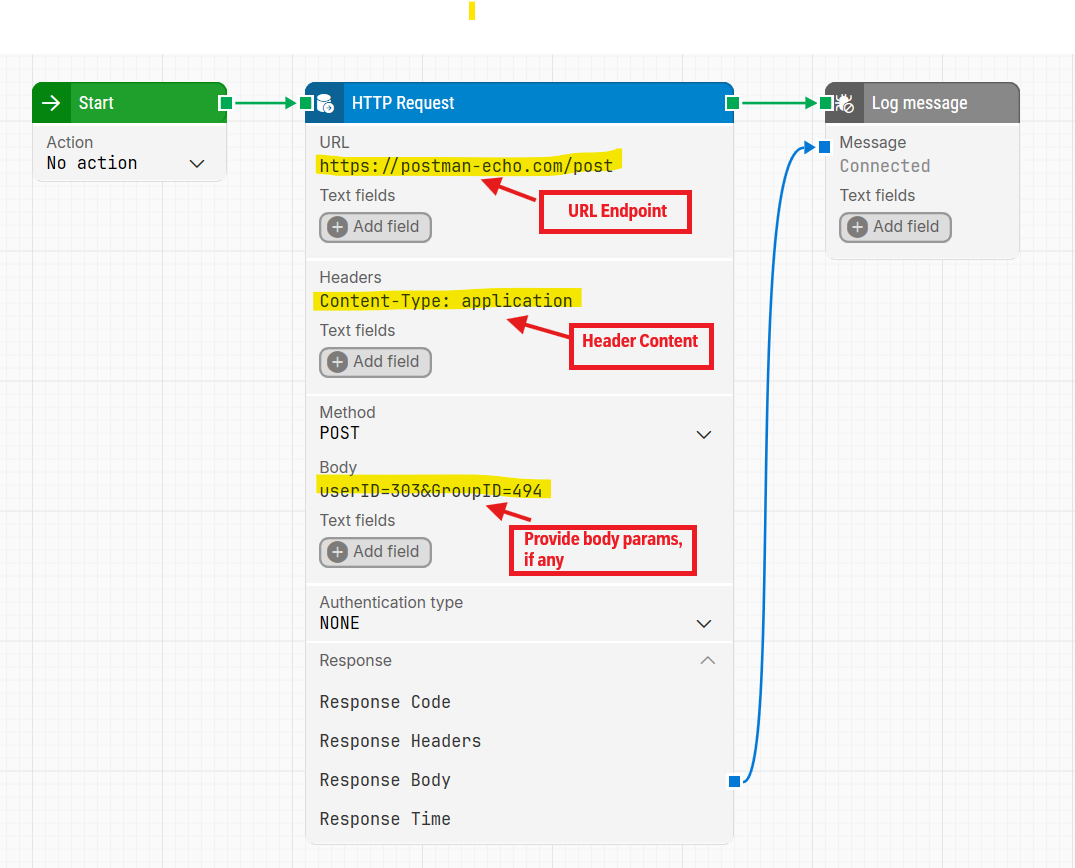This screenshot has height=868, width=1075.
Task: Select the Log message node title
Action: 919,103
